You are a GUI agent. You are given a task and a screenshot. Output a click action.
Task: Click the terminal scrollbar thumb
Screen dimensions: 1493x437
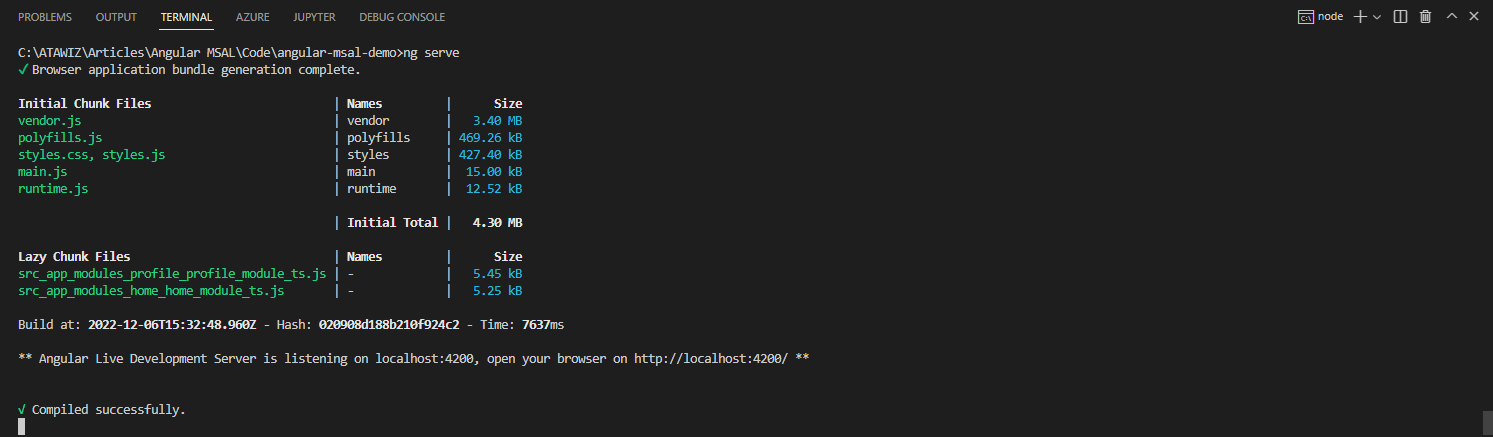tap(1486, 420)
